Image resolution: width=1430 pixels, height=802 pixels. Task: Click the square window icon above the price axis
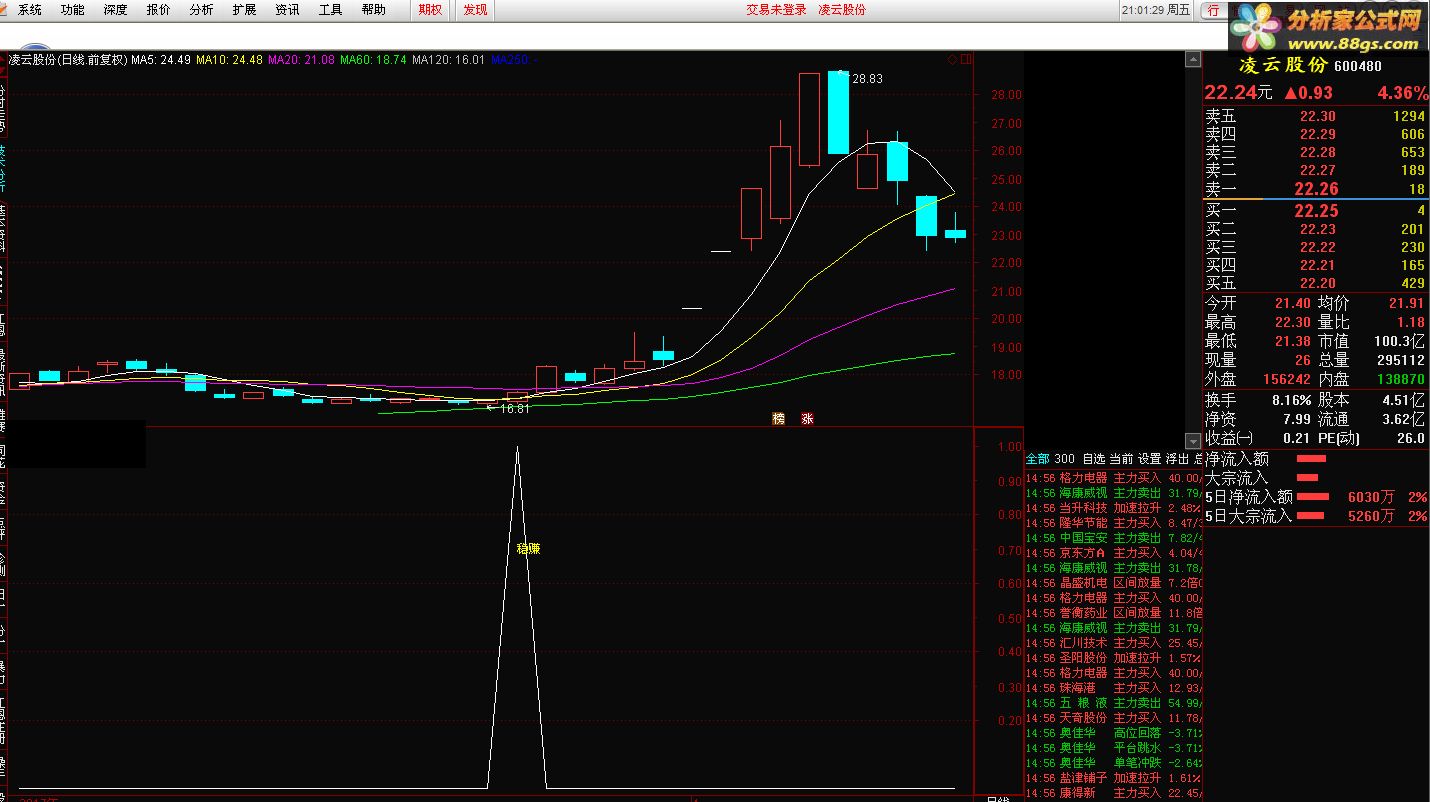(x=966, y=60)
